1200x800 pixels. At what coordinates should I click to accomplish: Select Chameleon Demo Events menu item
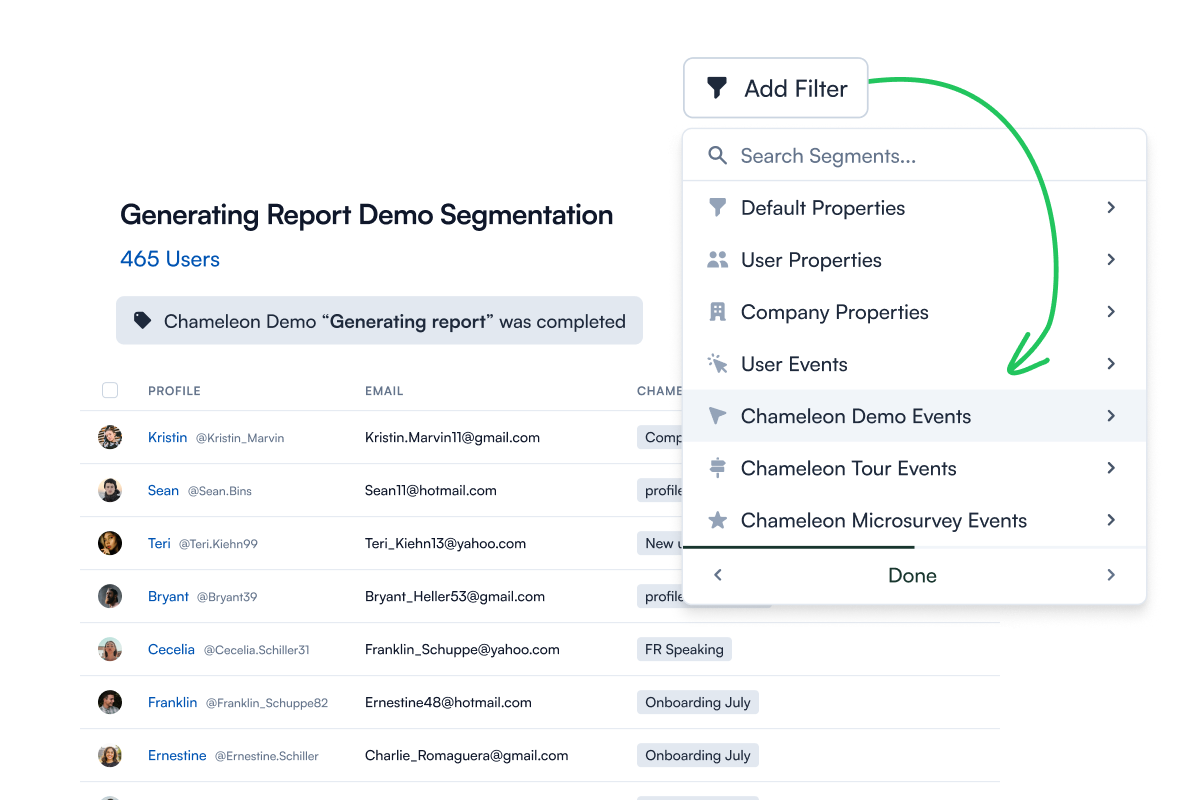(914, 416)
